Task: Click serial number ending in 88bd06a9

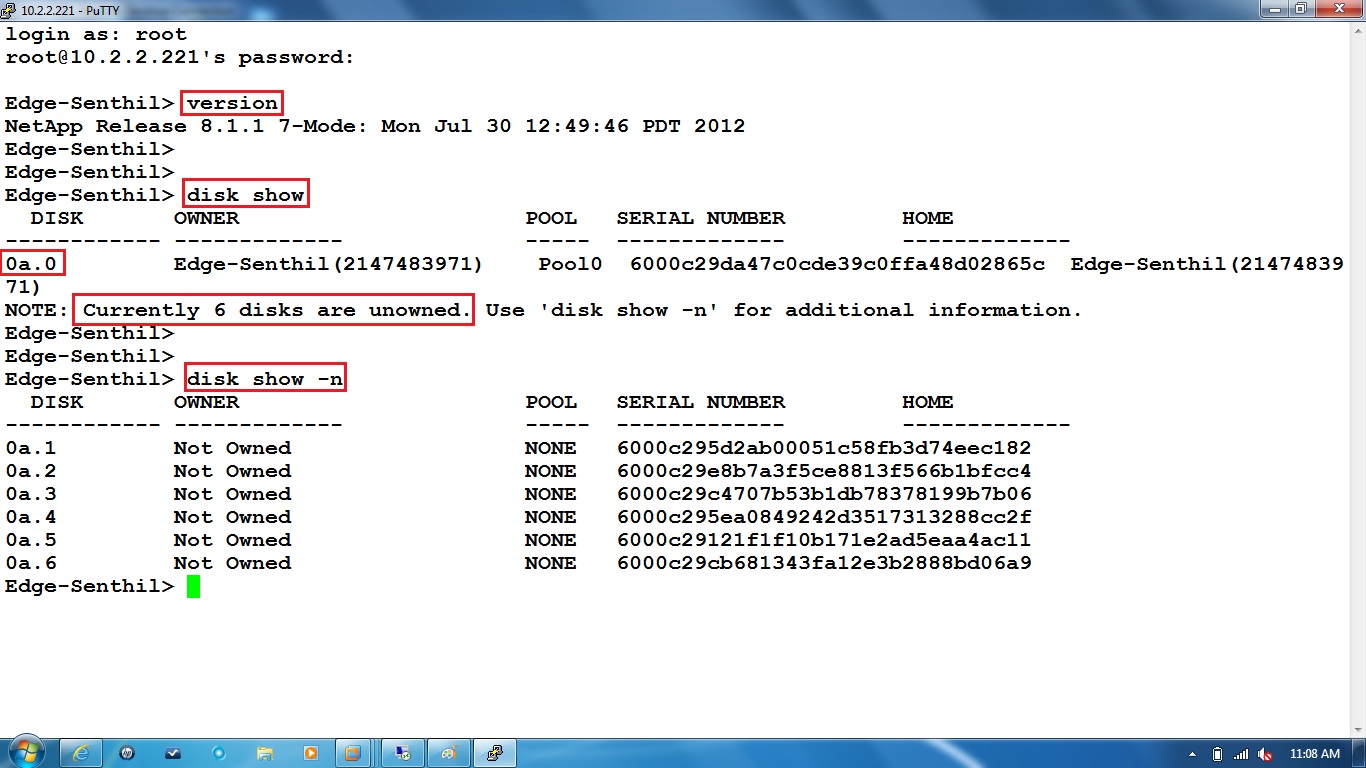Action: (x=824, y=563)
